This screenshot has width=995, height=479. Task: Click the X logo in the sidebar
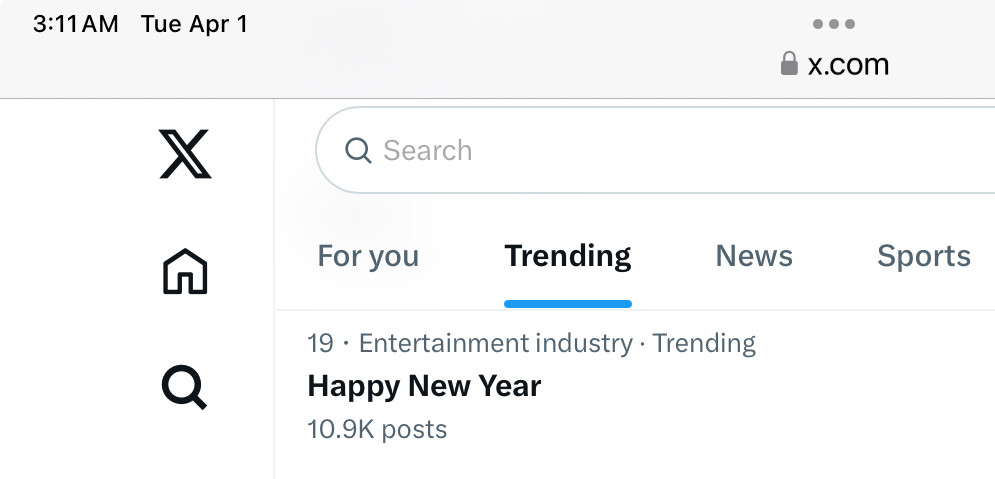[x=185, y=157]
